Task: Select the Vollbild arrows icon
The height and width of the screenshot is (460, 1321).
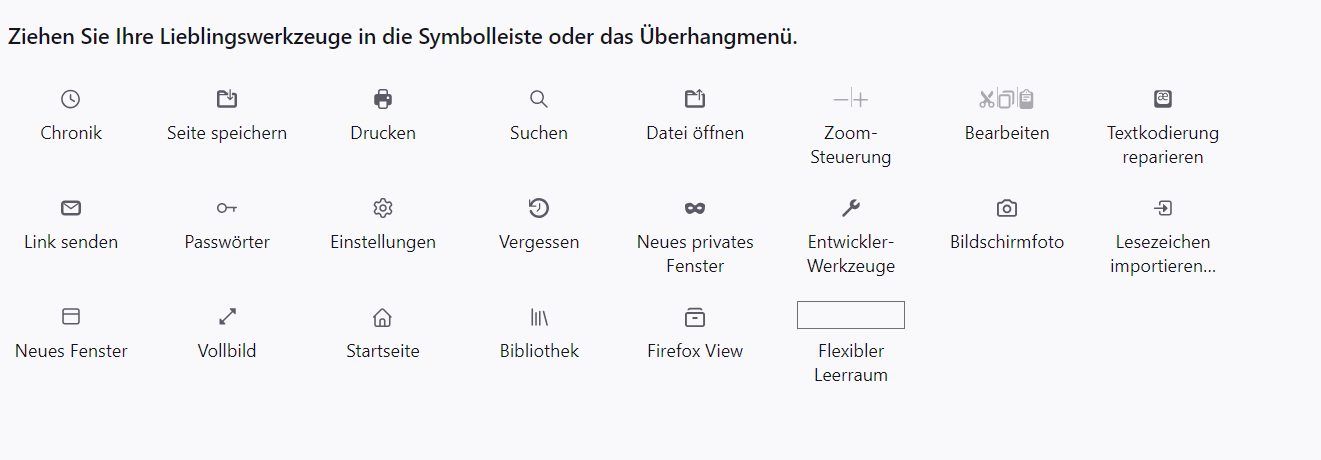Action: click(x=227, y=317)
